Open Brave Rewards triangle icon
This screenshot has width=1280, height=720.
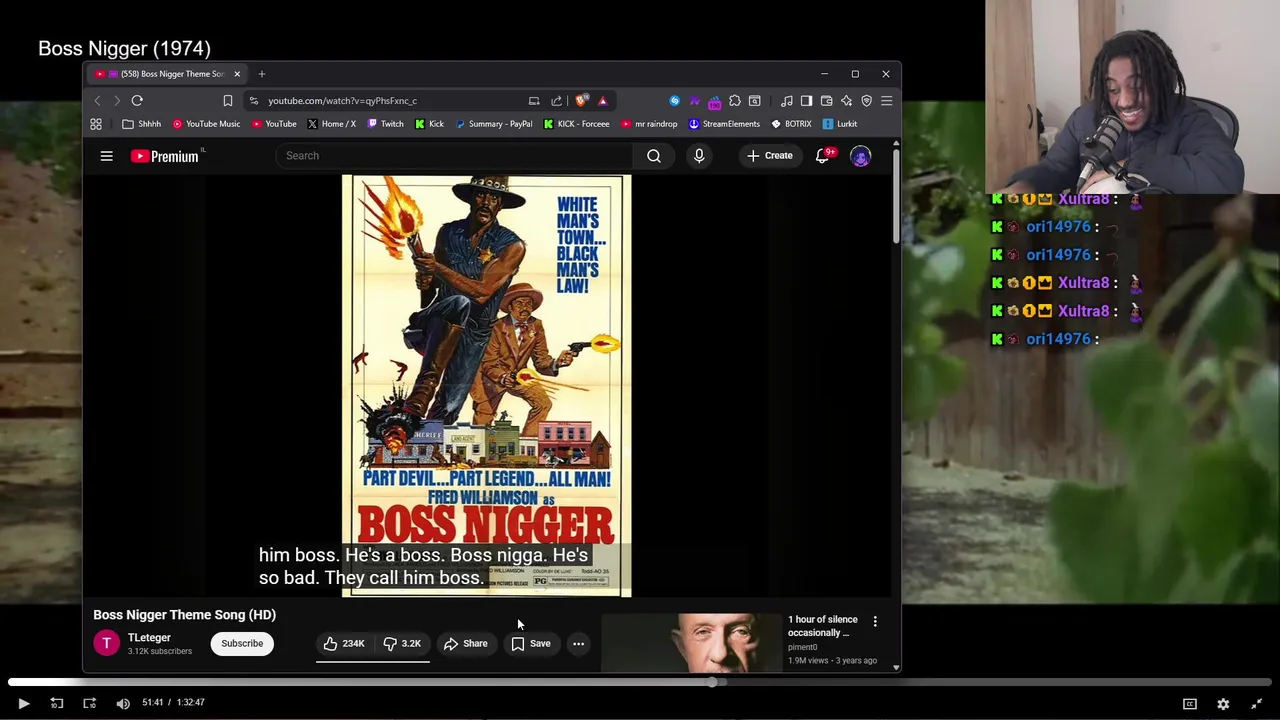(602, 101)
